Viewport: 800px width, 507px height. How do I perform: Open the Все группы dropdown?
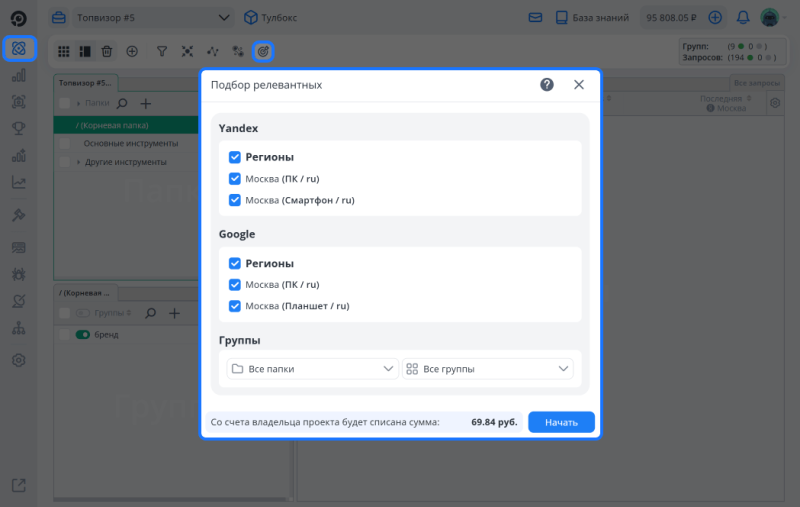(x=488, y=369)
